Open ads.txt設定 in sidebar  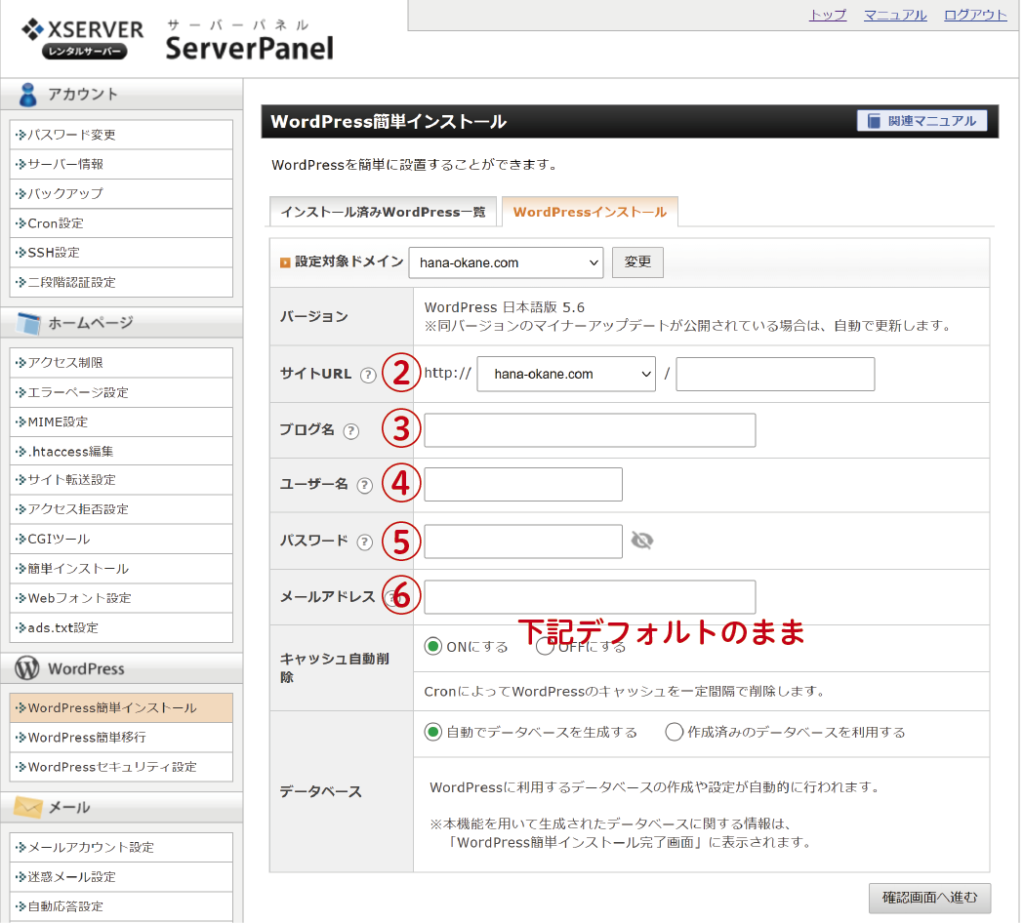(x=121, y=628)
